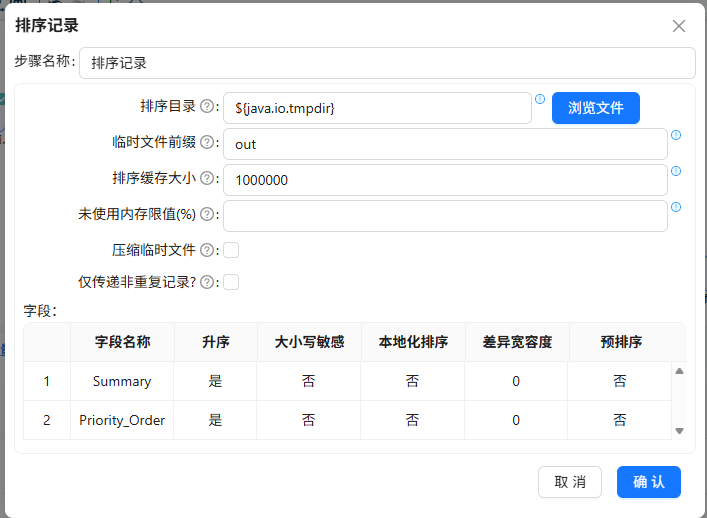Click variable icon right of 临时文件前缀 field
This screenshot has height=518, width=707.
676,135
